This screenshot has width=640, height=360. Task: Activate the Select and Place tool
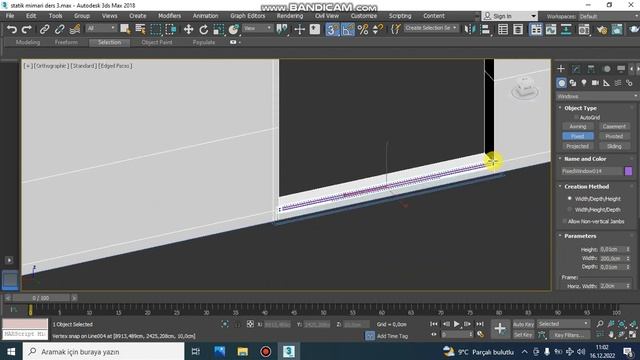tap(234, 29)
